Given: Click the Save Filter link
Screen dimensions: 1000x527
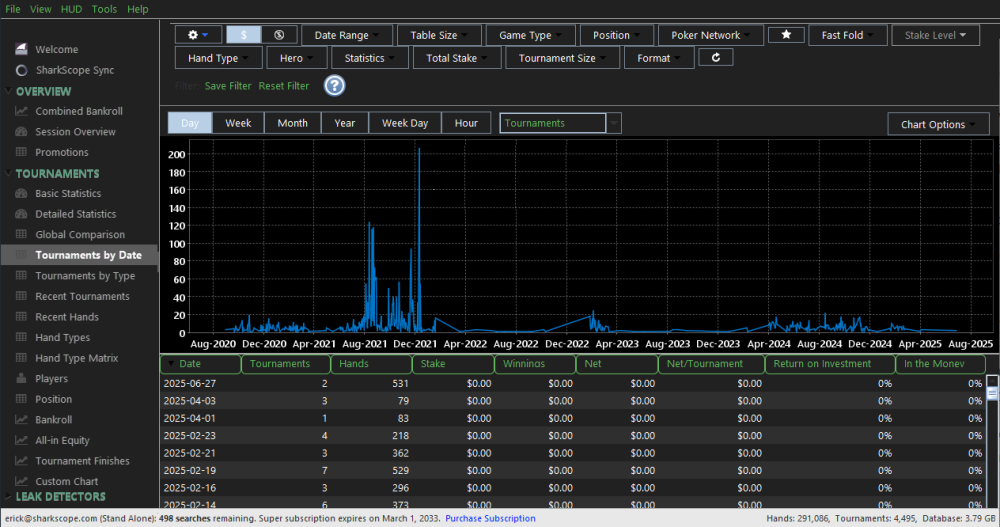Looking at the screenshot, I should [228, 86].
